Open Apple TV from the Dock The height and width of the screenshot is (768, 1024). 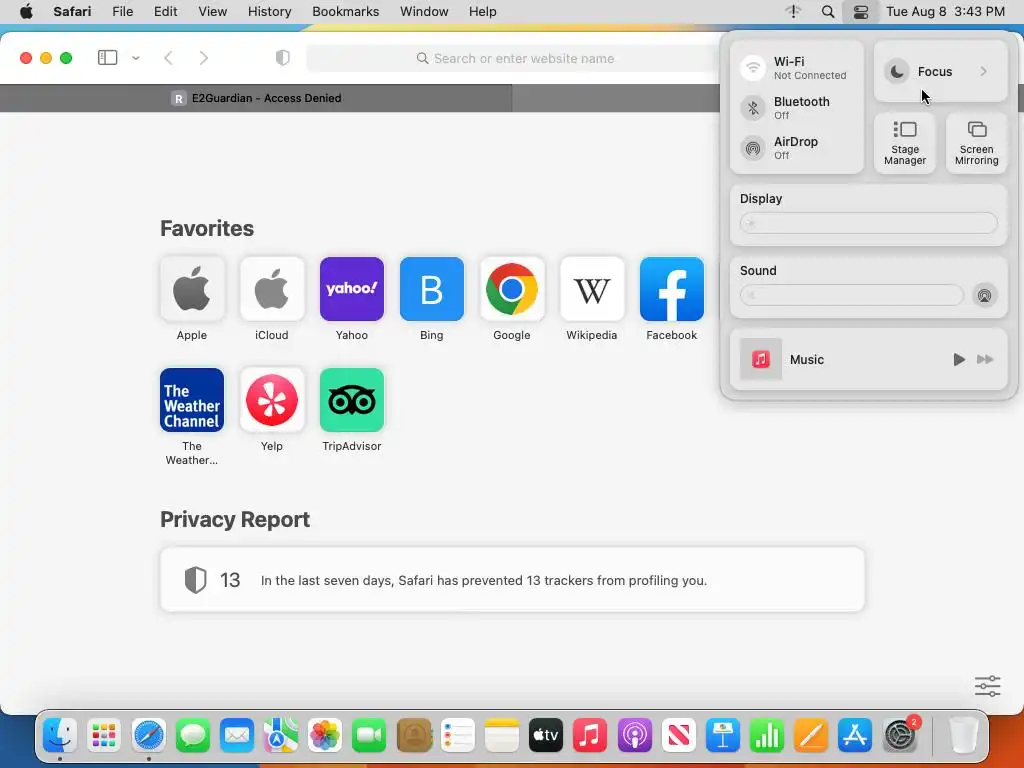click(x=546, y=735)
